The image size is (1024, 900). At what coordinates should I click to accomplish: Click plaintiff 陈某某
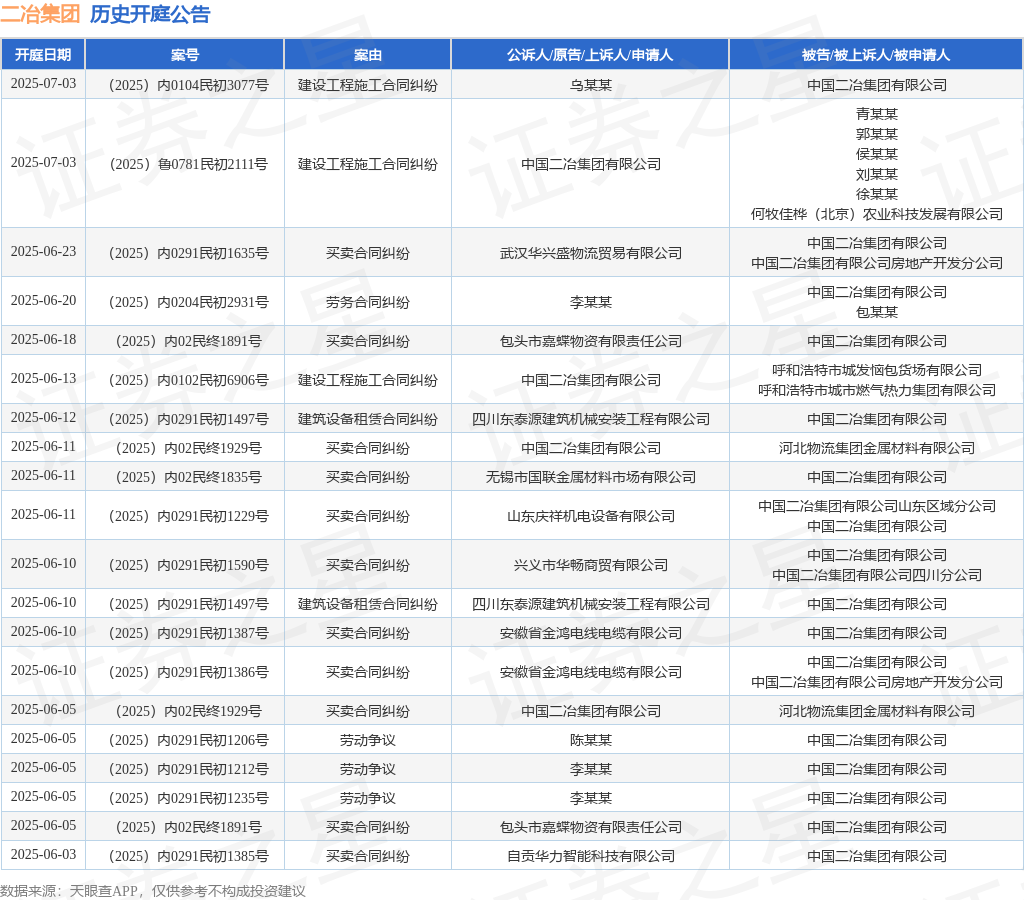click(590, 740)
